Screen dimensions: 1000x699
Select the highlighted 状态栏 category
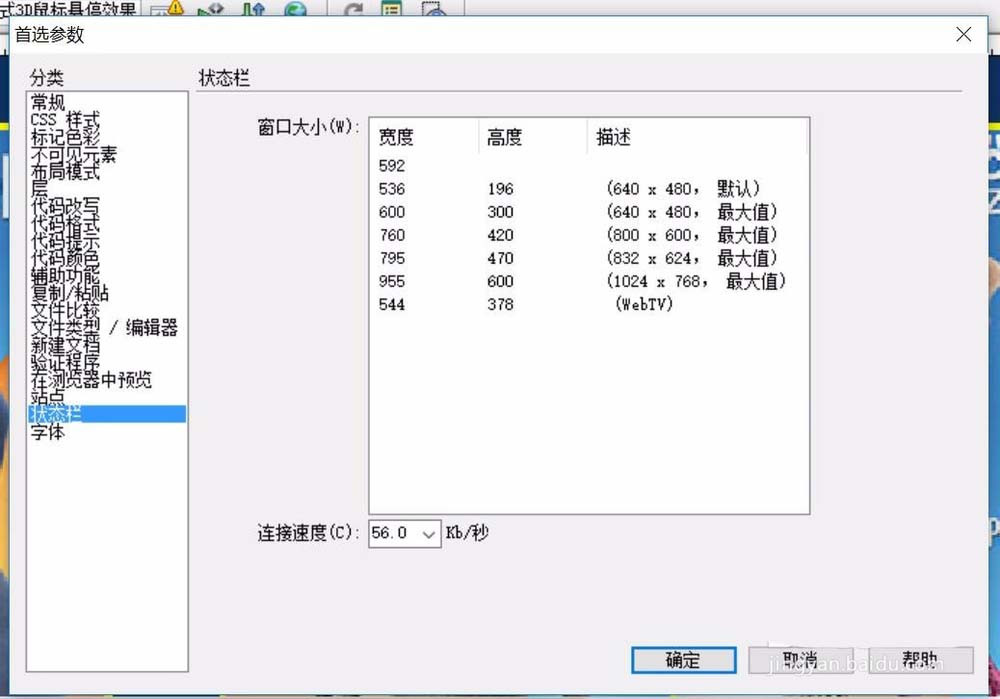click(x=107, y=414)
